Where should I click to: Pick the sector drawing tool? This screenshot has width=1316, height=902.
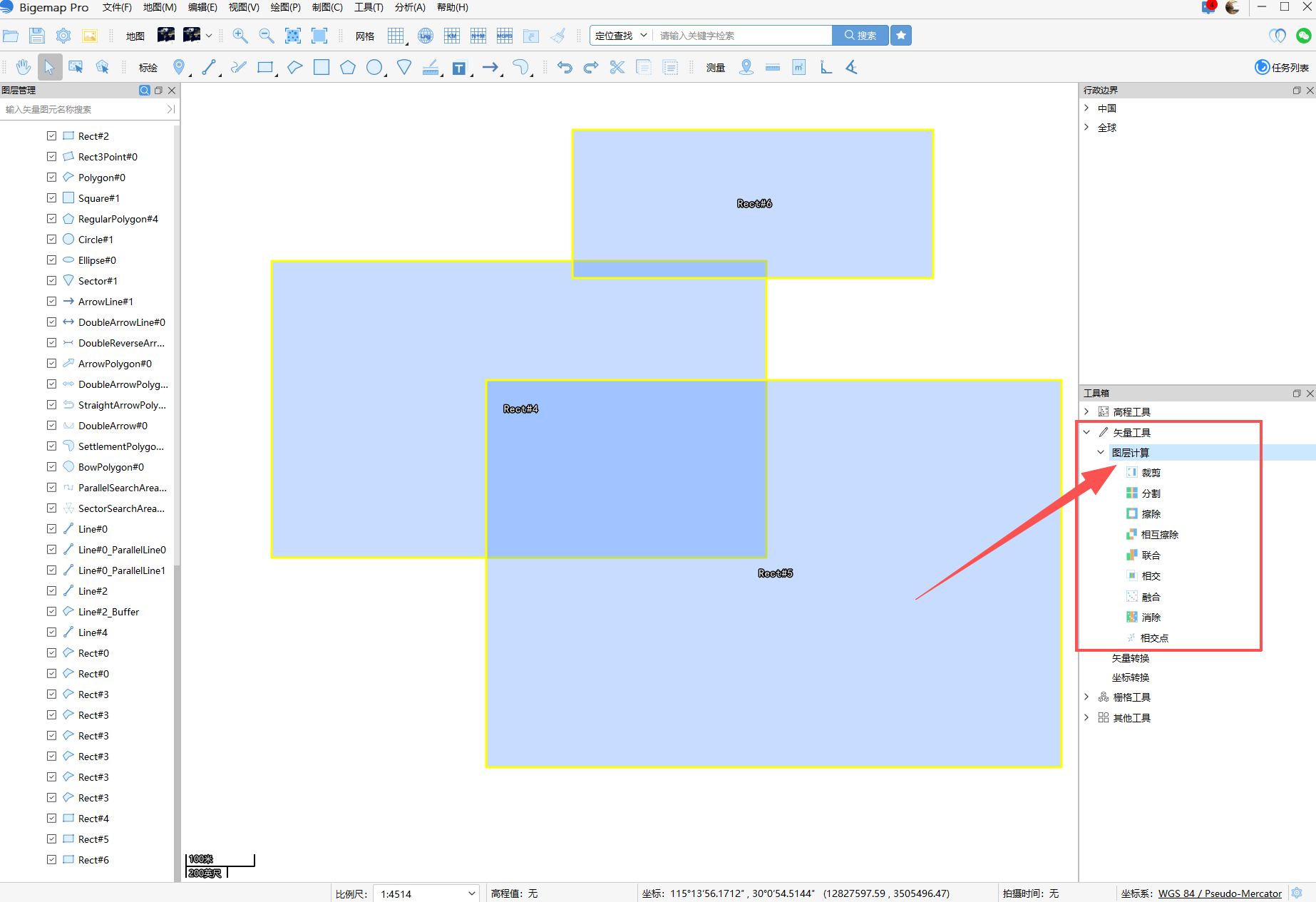(404, 67)
